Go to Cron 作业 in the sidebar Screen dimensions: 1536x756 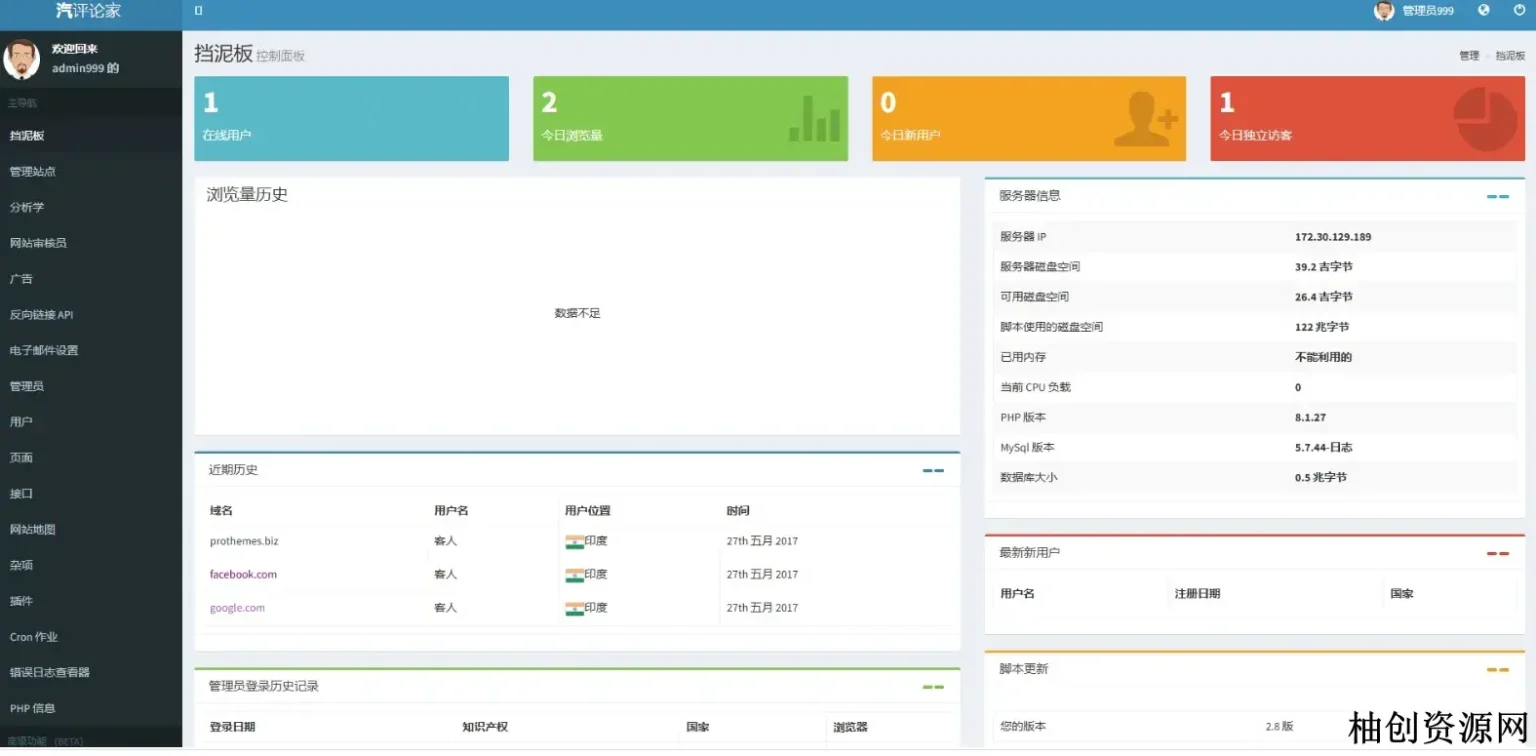pyautogui.click(x=34, y=637)
